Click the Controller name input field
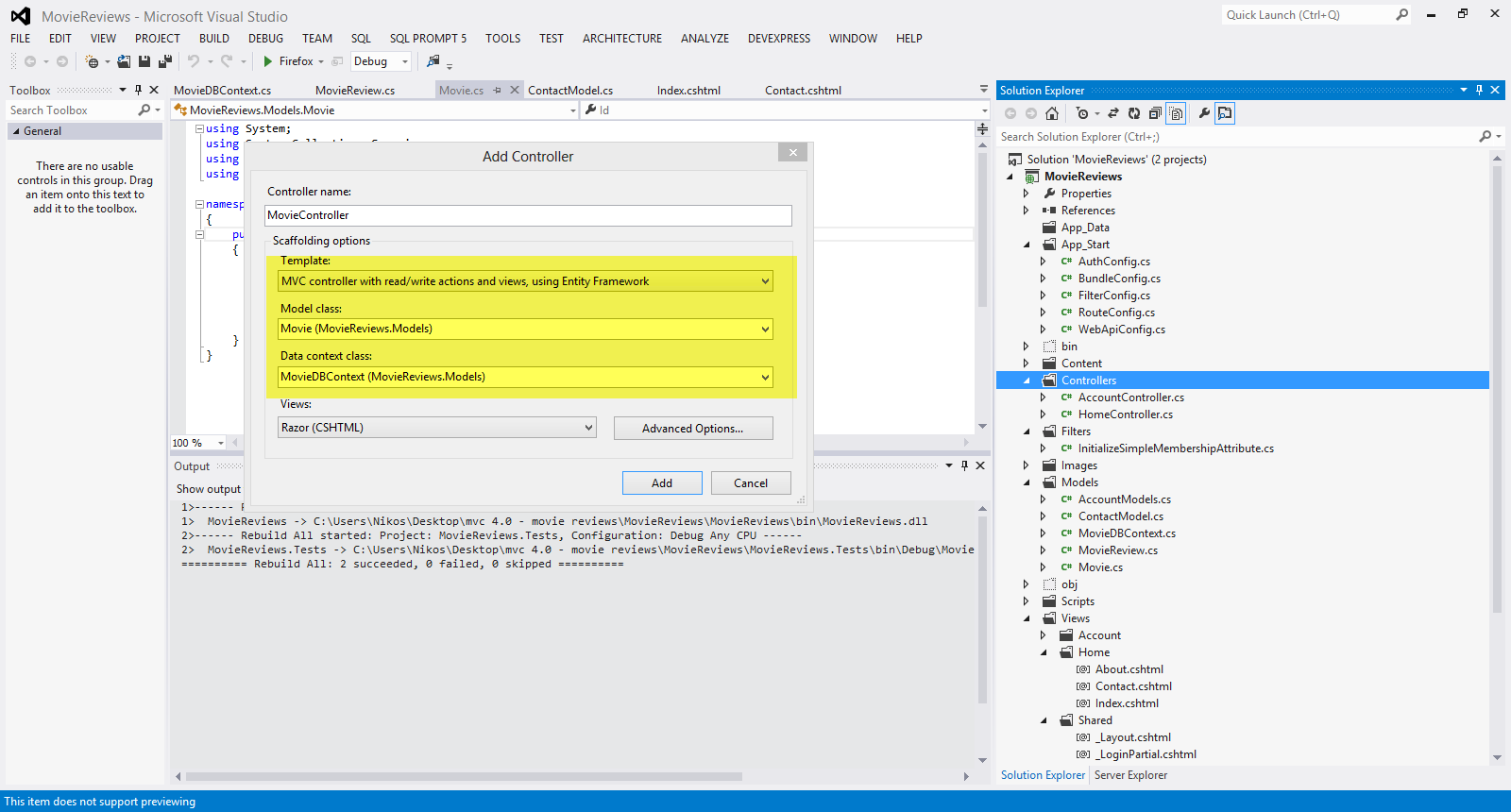The height and width of the screenshot is (812, 1511). click(528, 215)
